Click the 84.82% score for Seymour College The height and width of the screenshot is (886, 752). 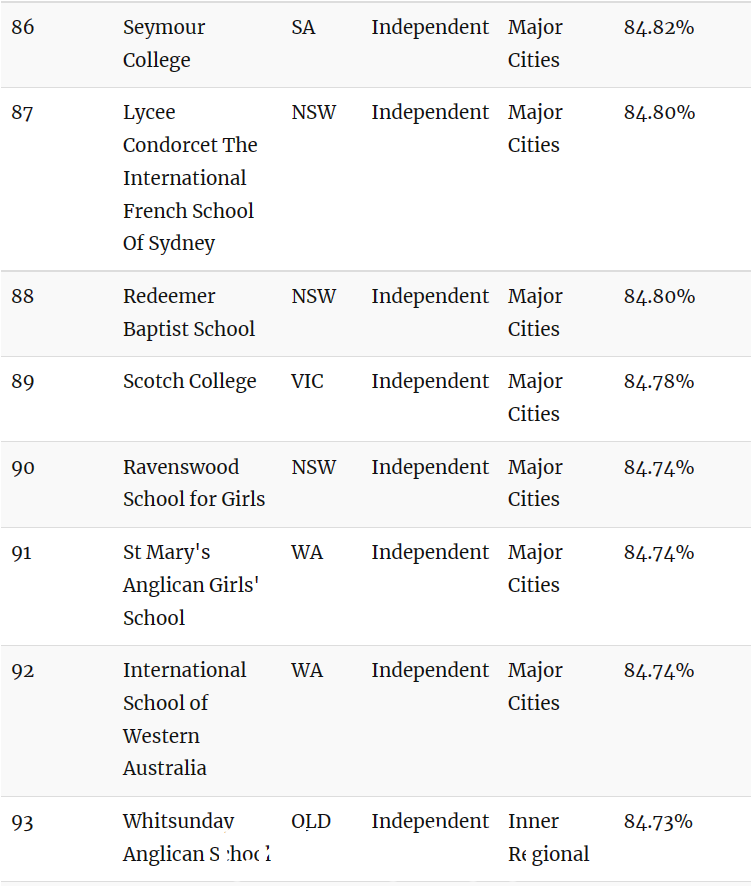coord(659,27)
